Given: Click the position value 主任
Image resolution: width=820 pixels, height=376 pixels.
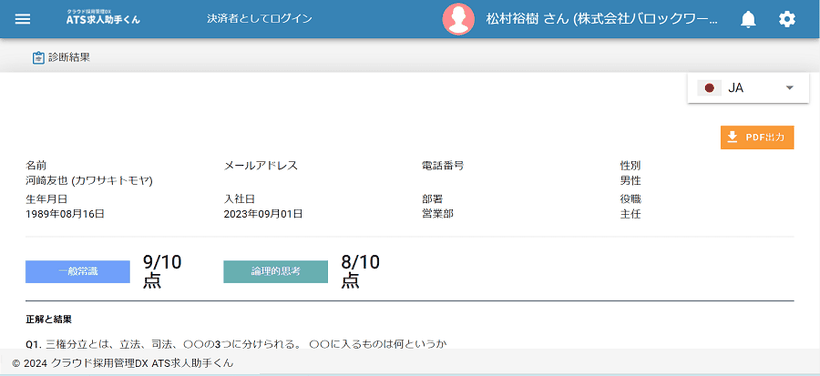Looking at the screenshot, I should coord(631,214).
